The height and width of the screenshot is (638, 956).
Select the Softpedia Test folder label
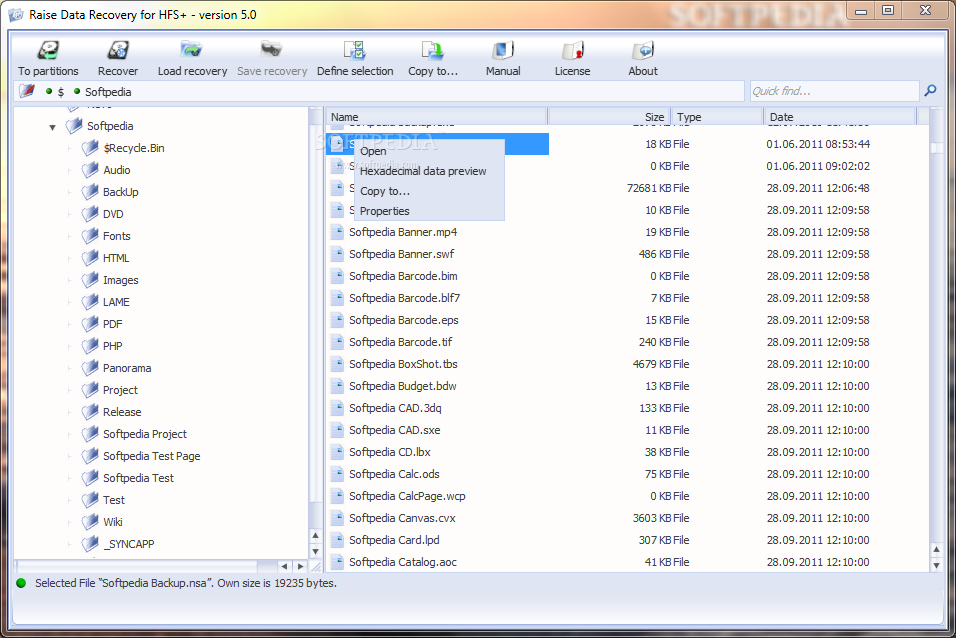(x=138, y=478)
